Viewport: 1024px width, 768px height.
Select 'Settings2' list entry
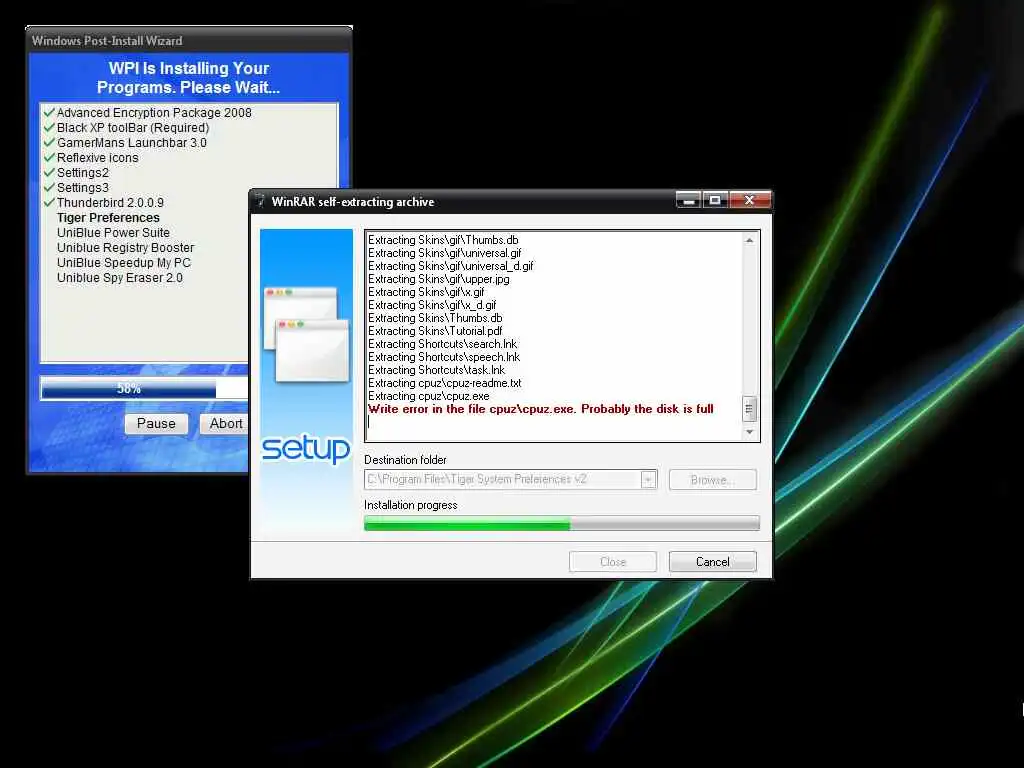83,172
